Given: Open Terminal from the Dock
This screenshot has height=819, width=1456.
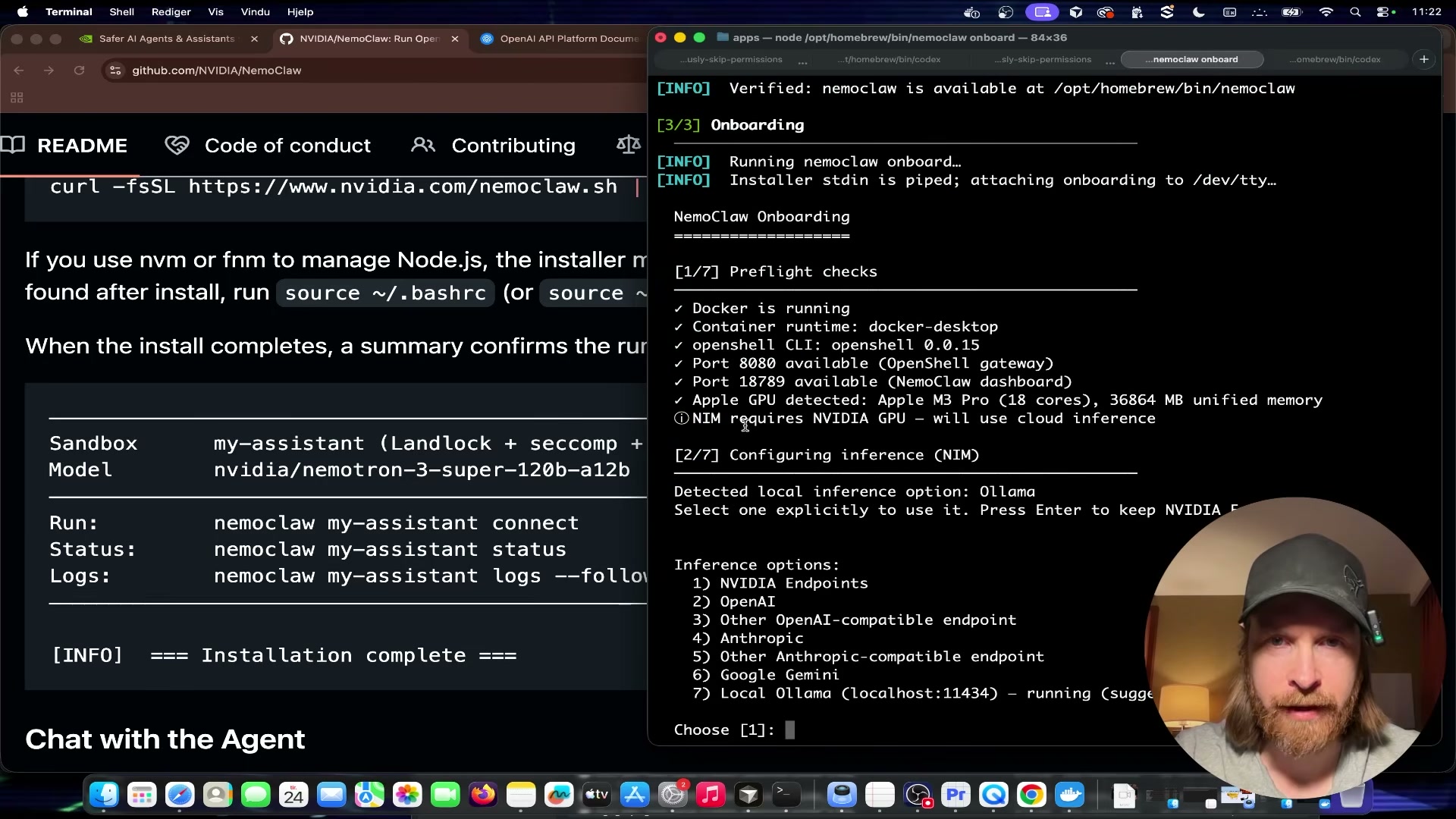Looking at the screenshot, I should [x=786, y=795].
